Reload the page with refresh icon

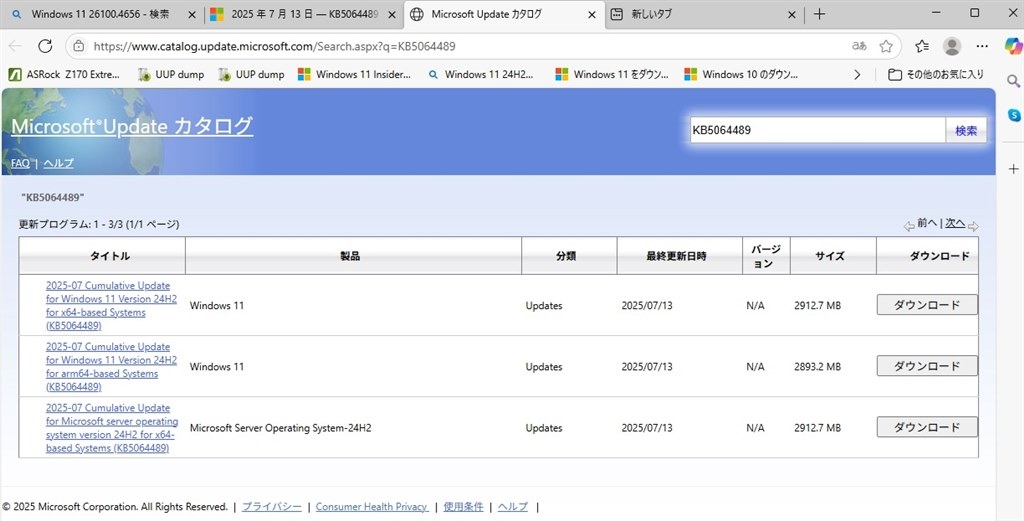pos(45,46)
